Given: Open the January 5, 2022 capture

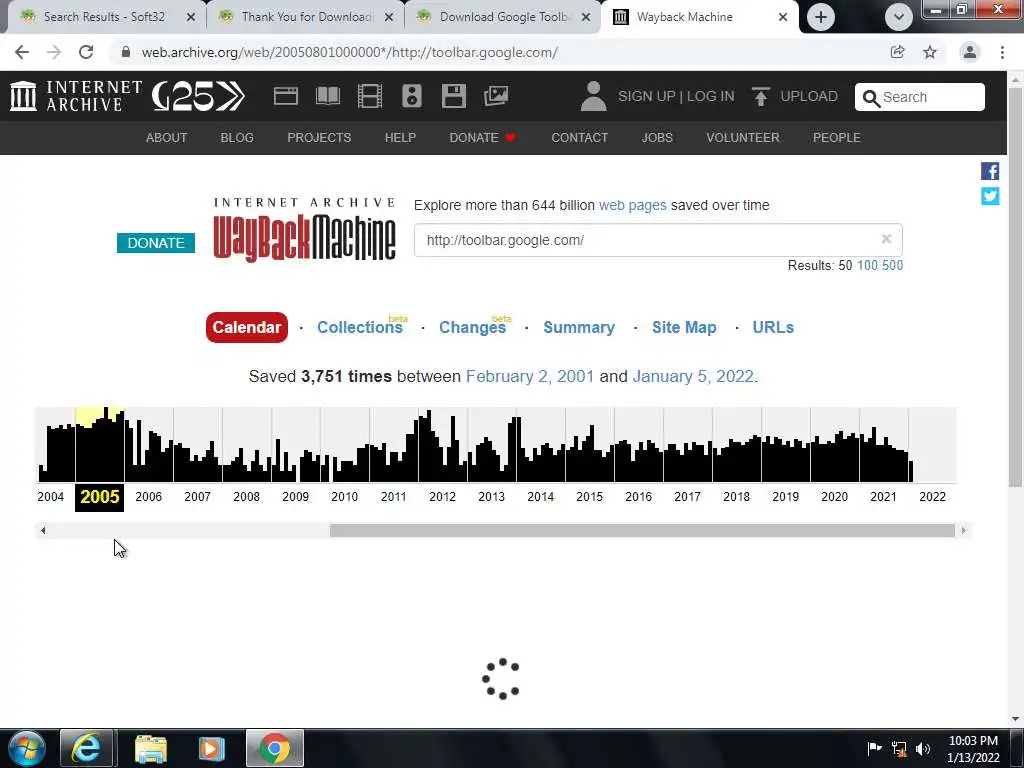Looking at the screenshot, I should (693, 376).
